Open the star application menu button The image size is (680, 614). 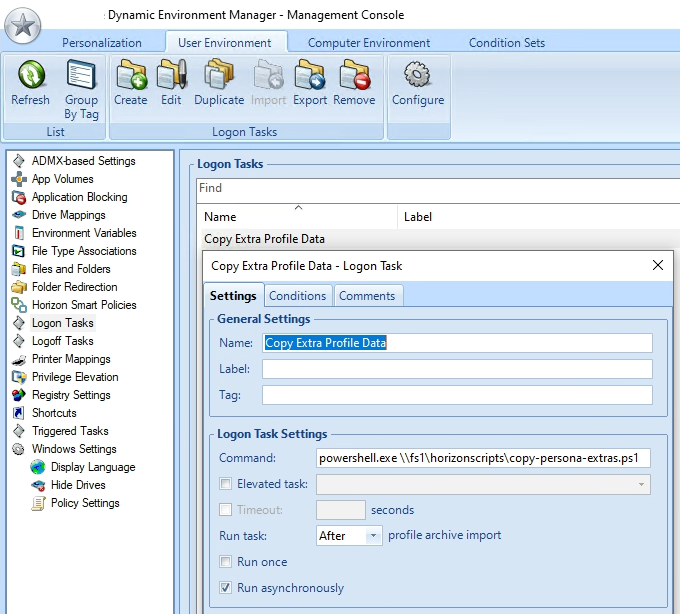tap(23, 26)
